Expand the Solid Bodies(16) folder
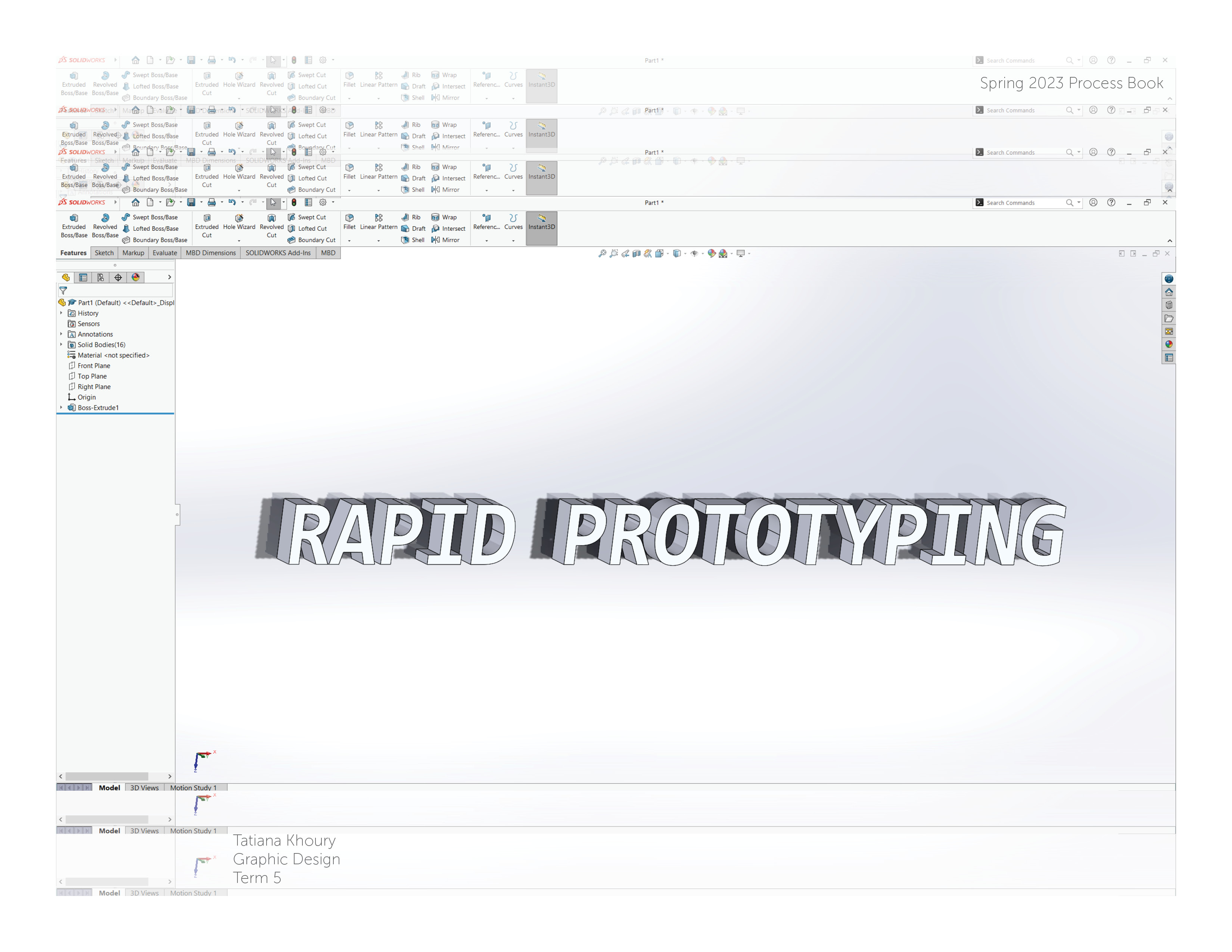Viewport: 1232px width, 952px height. pos(62,345)
